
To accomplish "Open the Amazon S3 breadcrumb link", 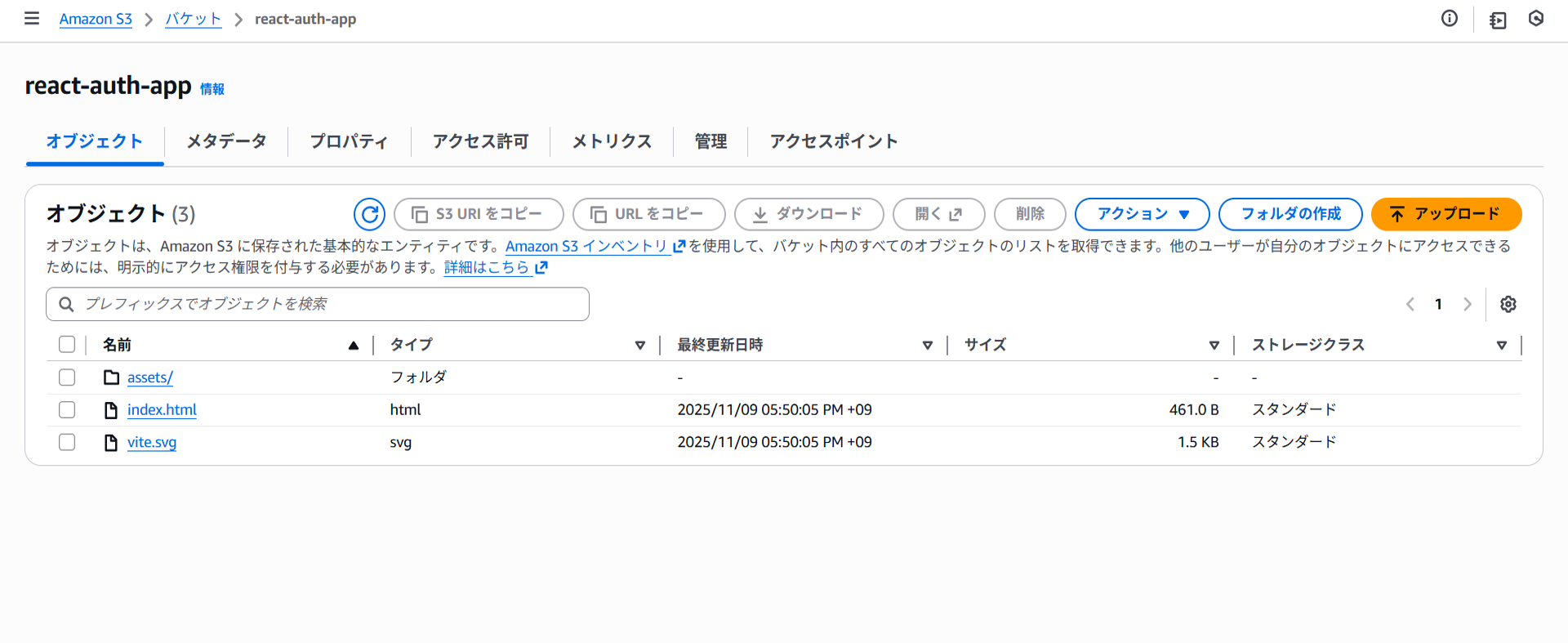I will [96, 19].
